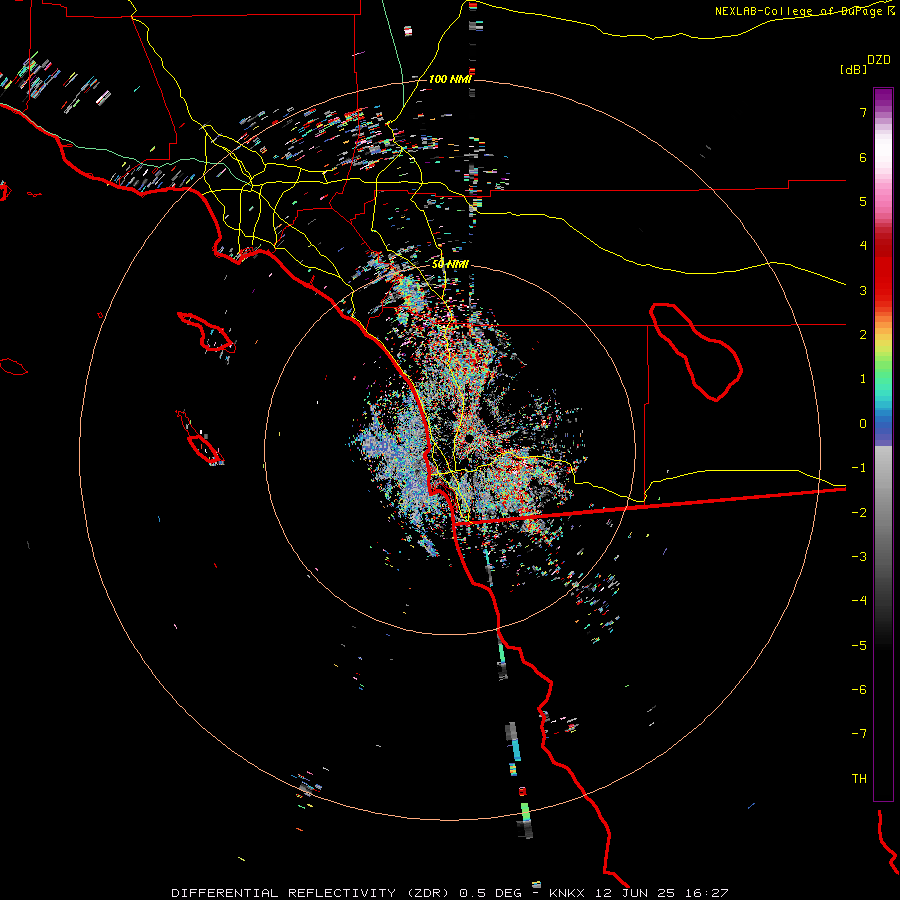900x900 pixels.
Task: Click the '-7' value on color scale
Action: [859, 734]
